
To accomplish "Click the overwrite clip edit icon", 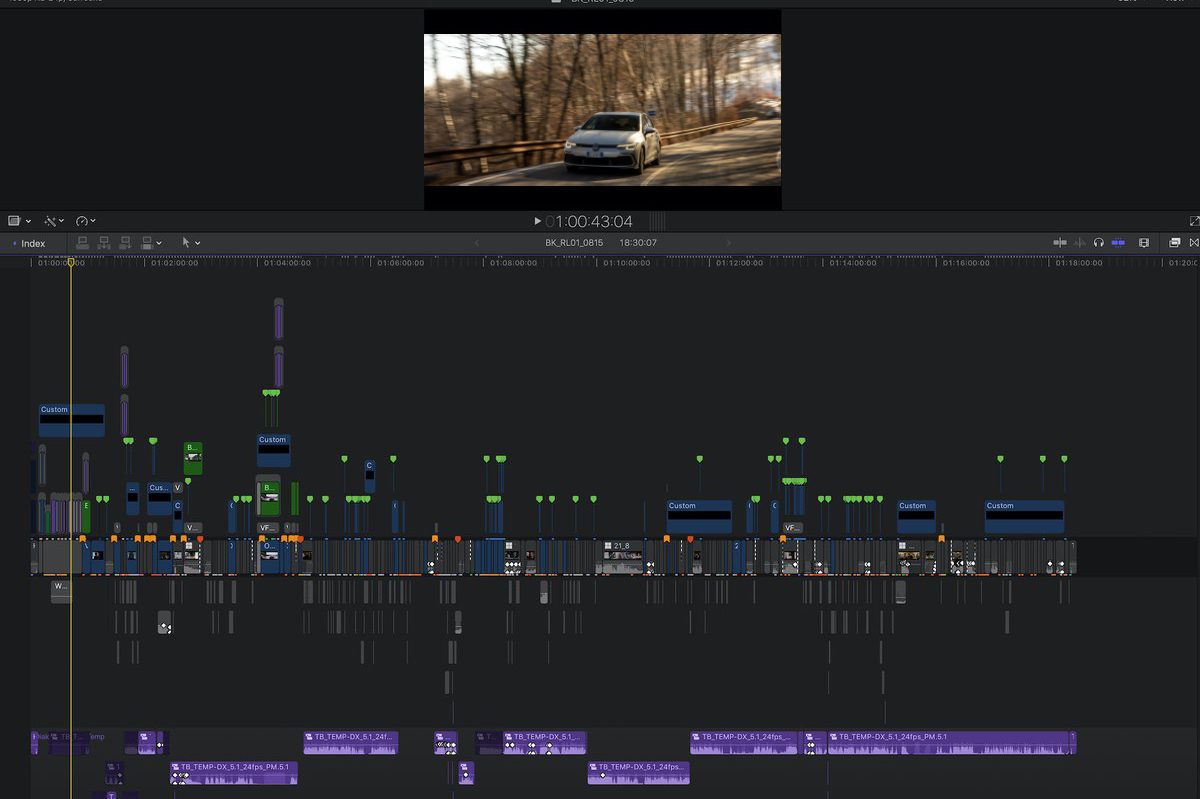I will [147, 243].
